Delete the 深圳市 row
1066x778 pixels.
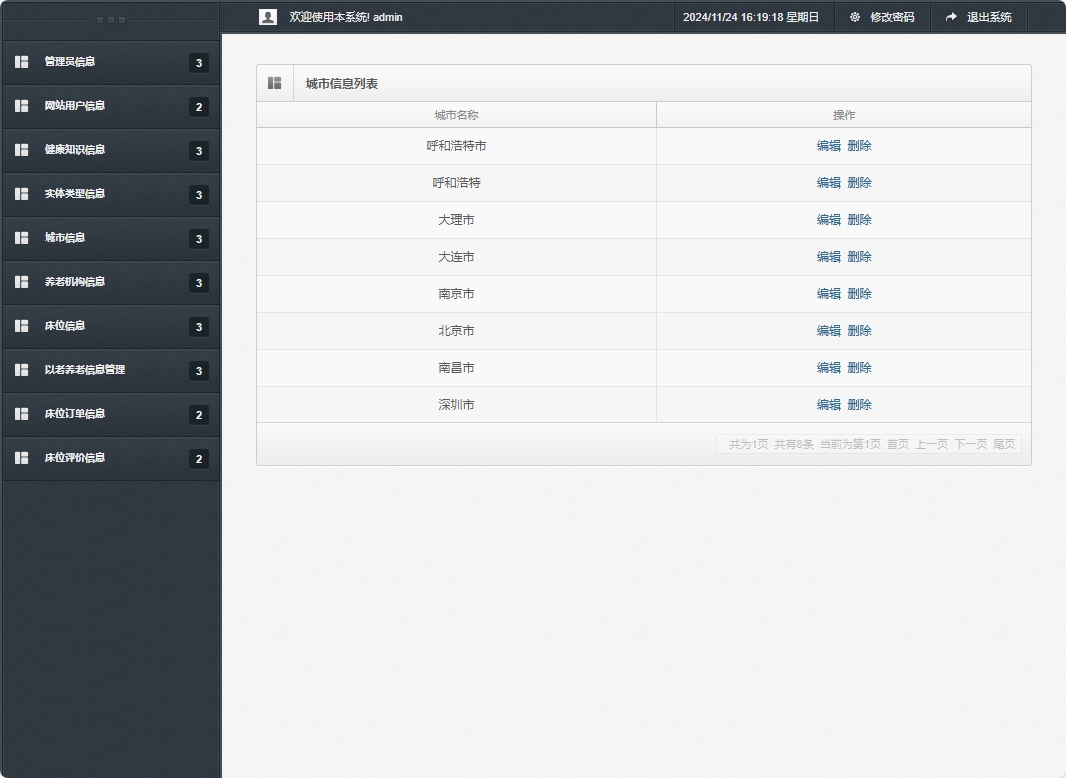click(859, 405)
